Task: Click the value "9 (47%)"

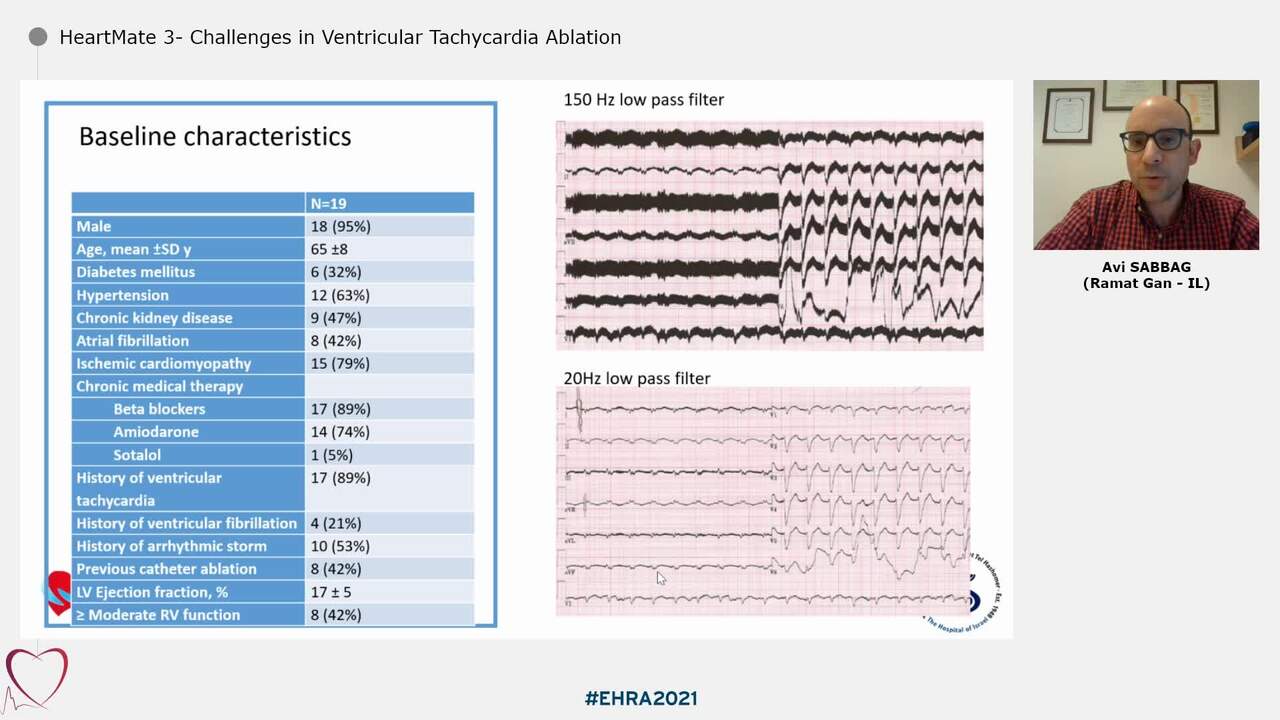Action: point(336,318)
